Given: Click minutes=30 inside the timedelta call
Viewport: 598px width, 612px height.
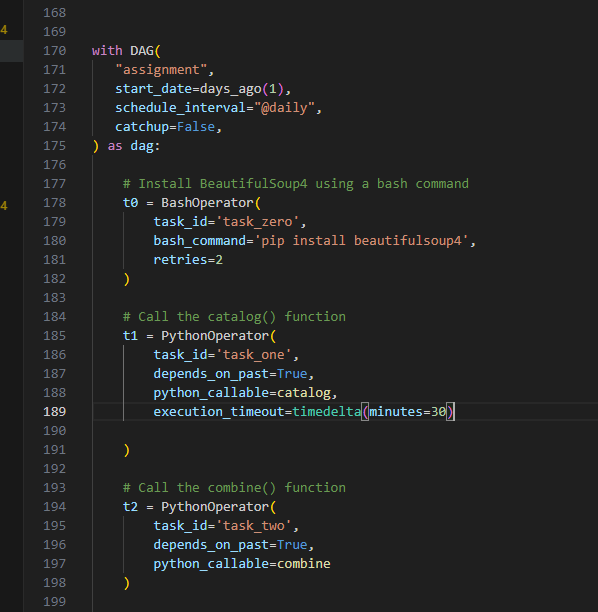Looking at the screenshot, I should tap(408, 412).
